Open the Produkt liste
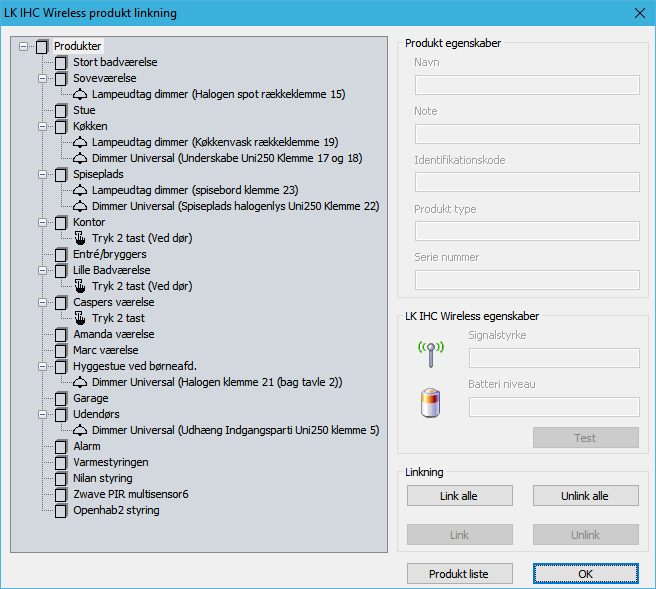Screen dimensions: 656x589 (460, 574)
